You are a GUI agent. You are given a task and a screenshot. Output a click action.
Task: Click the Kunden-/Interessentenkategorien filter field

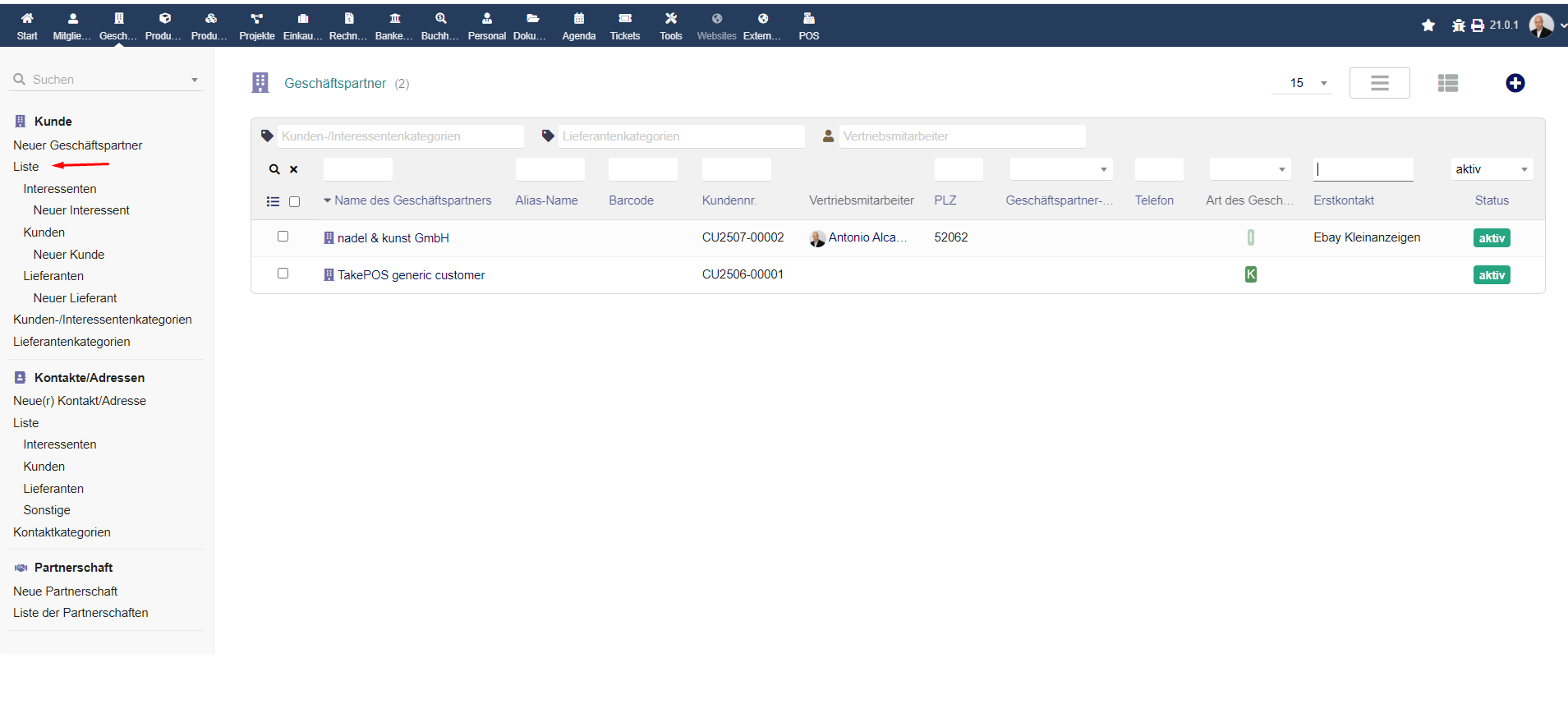click(400, 136)
